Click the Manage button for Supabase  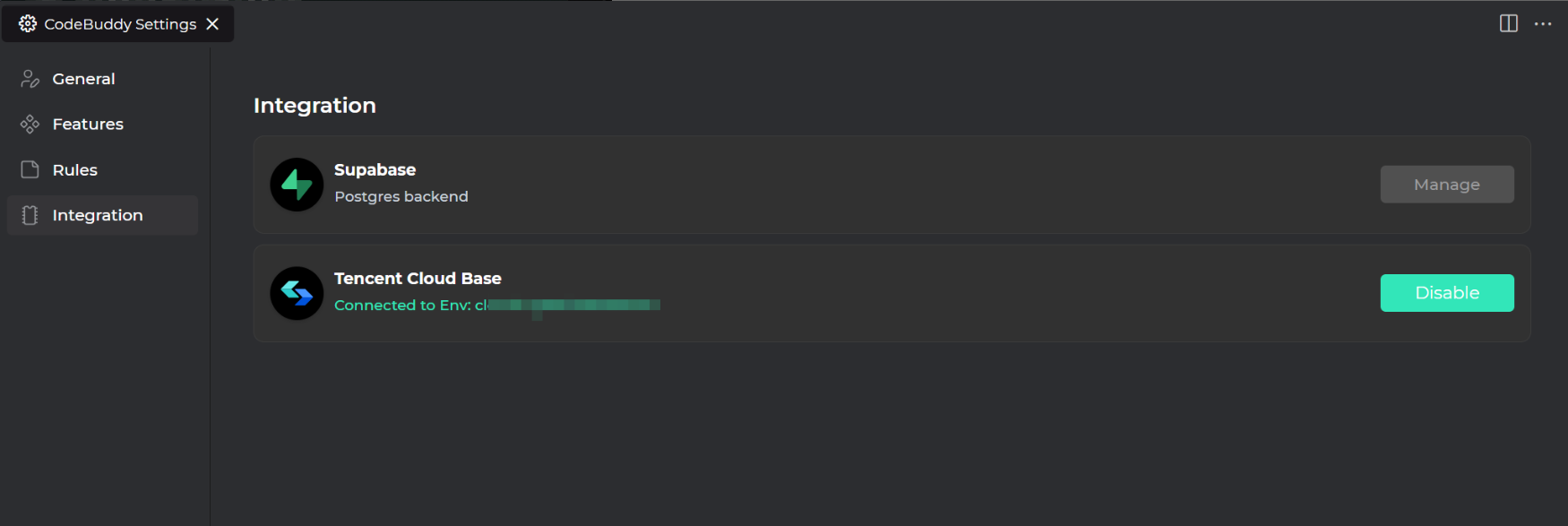tap(1446, 184)
